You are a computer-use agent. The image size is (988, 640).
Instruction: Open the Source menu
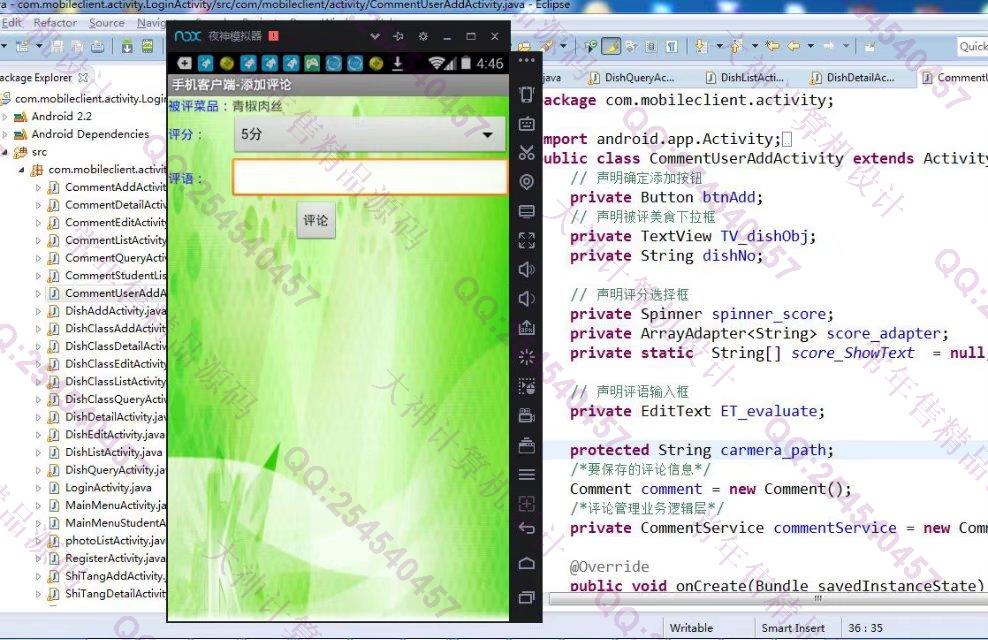(x=106, y=23)
